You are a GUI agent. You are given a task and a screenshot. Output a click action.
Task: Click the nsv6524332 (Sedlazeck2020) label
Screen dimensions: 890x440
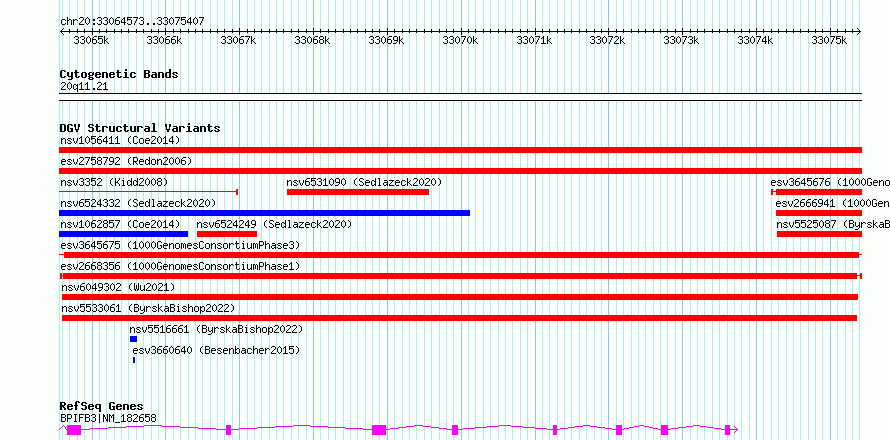tap(138, 203)
